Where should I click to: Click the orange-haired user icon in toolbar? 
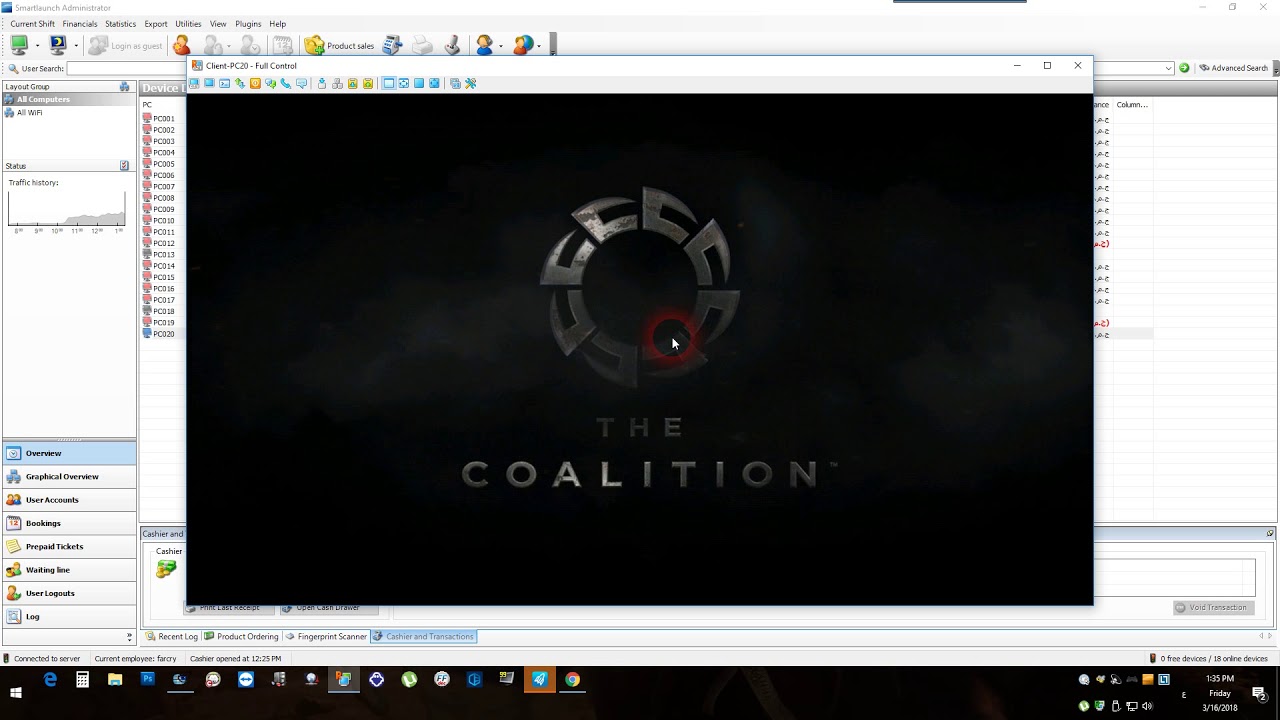(181, 45)
